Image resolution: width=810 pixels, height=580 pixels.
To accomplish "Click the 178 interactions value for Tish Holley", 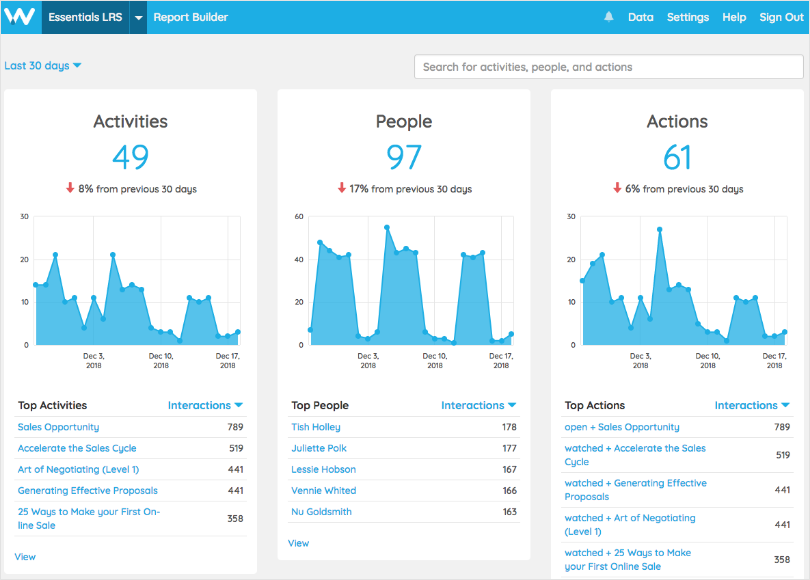I will (509, 427).
